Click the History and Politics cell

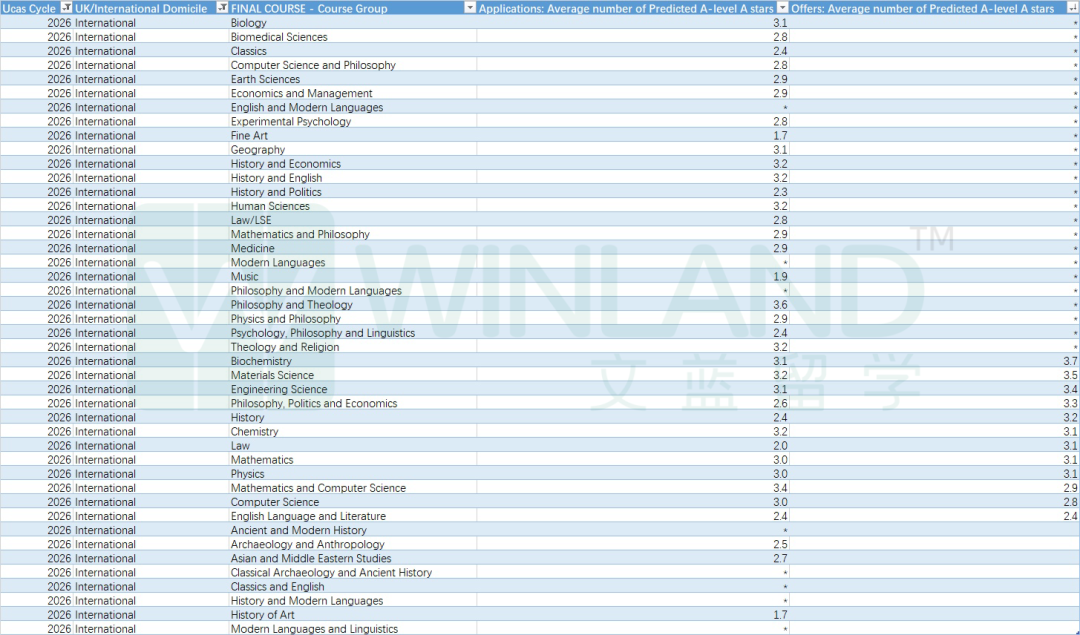[x=353, y=192]
